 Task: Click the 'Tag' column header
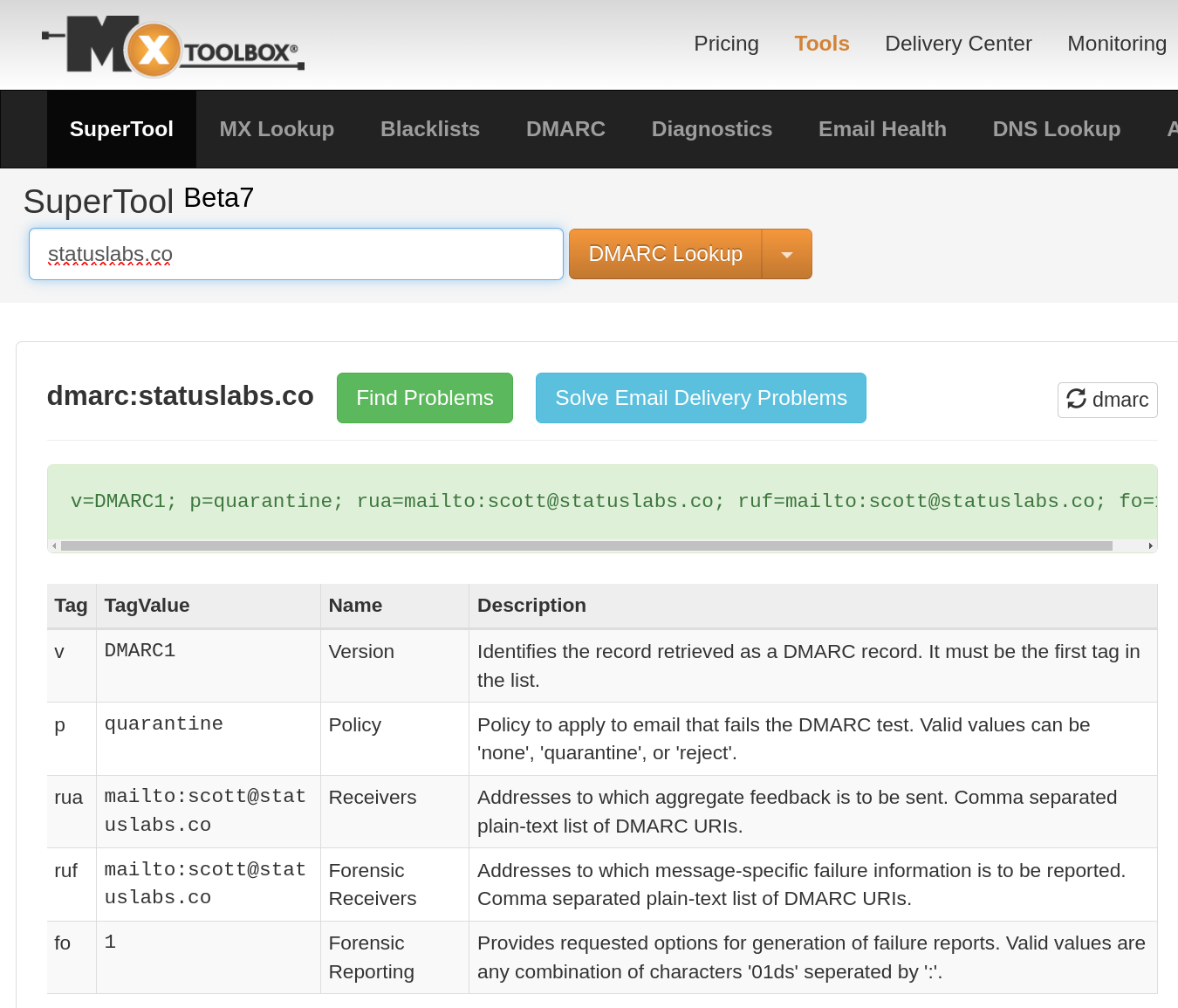point(71,606)
